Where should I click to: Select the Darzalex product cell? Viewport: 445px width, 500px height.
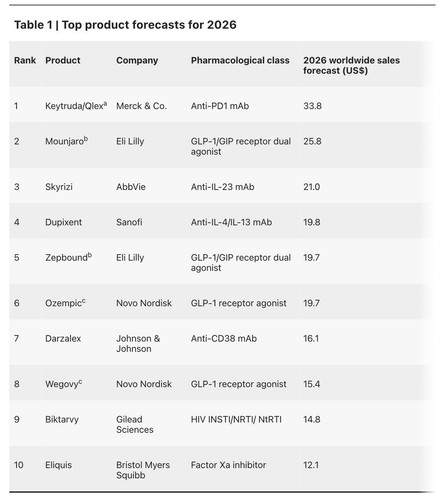point(63,338)
